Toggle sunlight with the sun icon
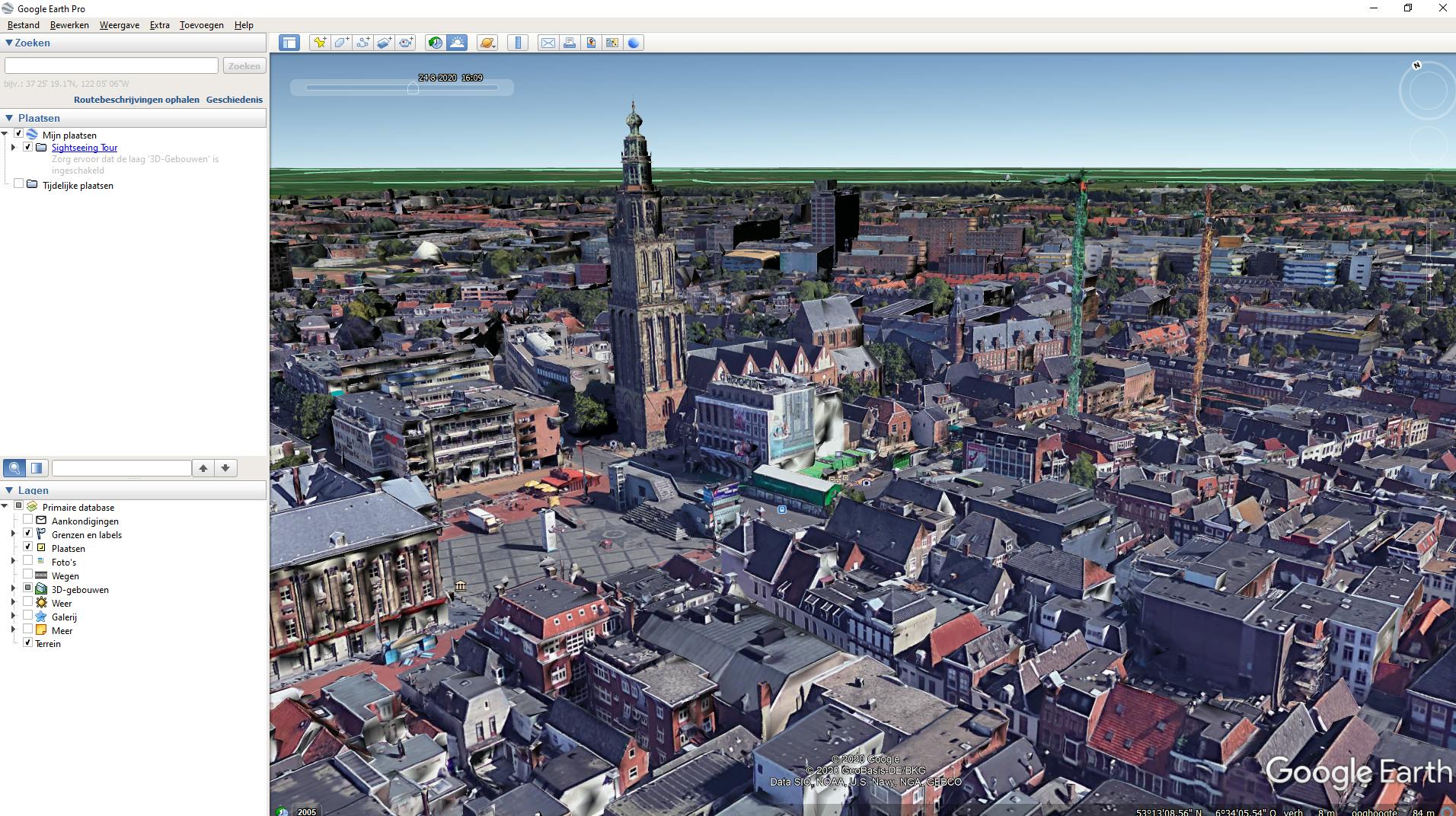 (x=456, y=43)
